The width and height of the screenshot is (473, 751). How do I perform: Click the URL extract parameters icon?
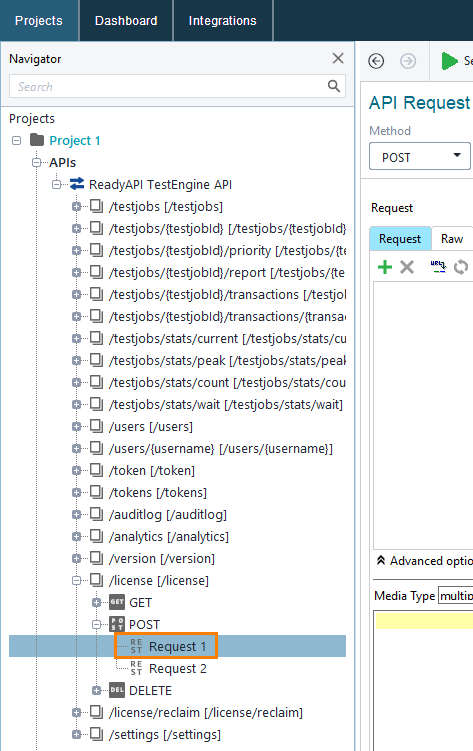point(438,267)
